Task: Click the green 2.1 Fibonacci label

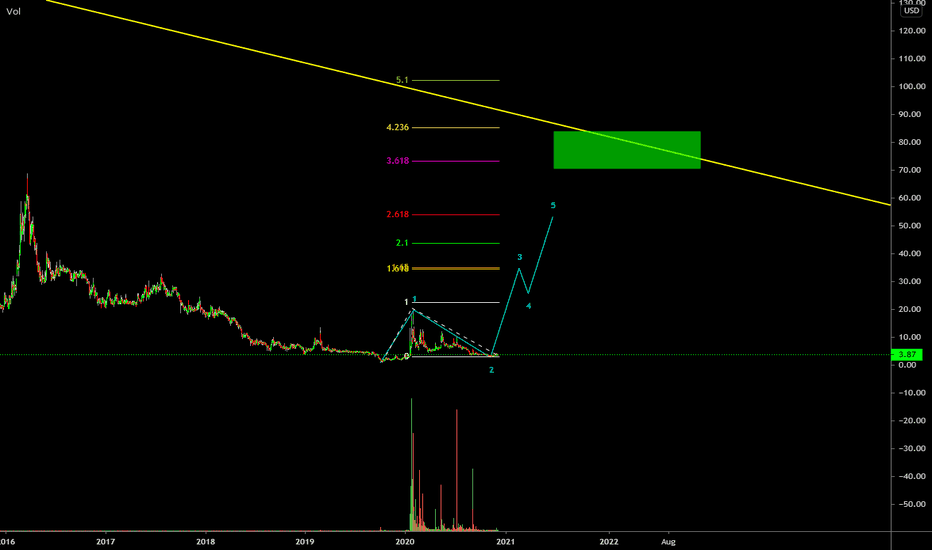Action: click(x=402, y=243)
